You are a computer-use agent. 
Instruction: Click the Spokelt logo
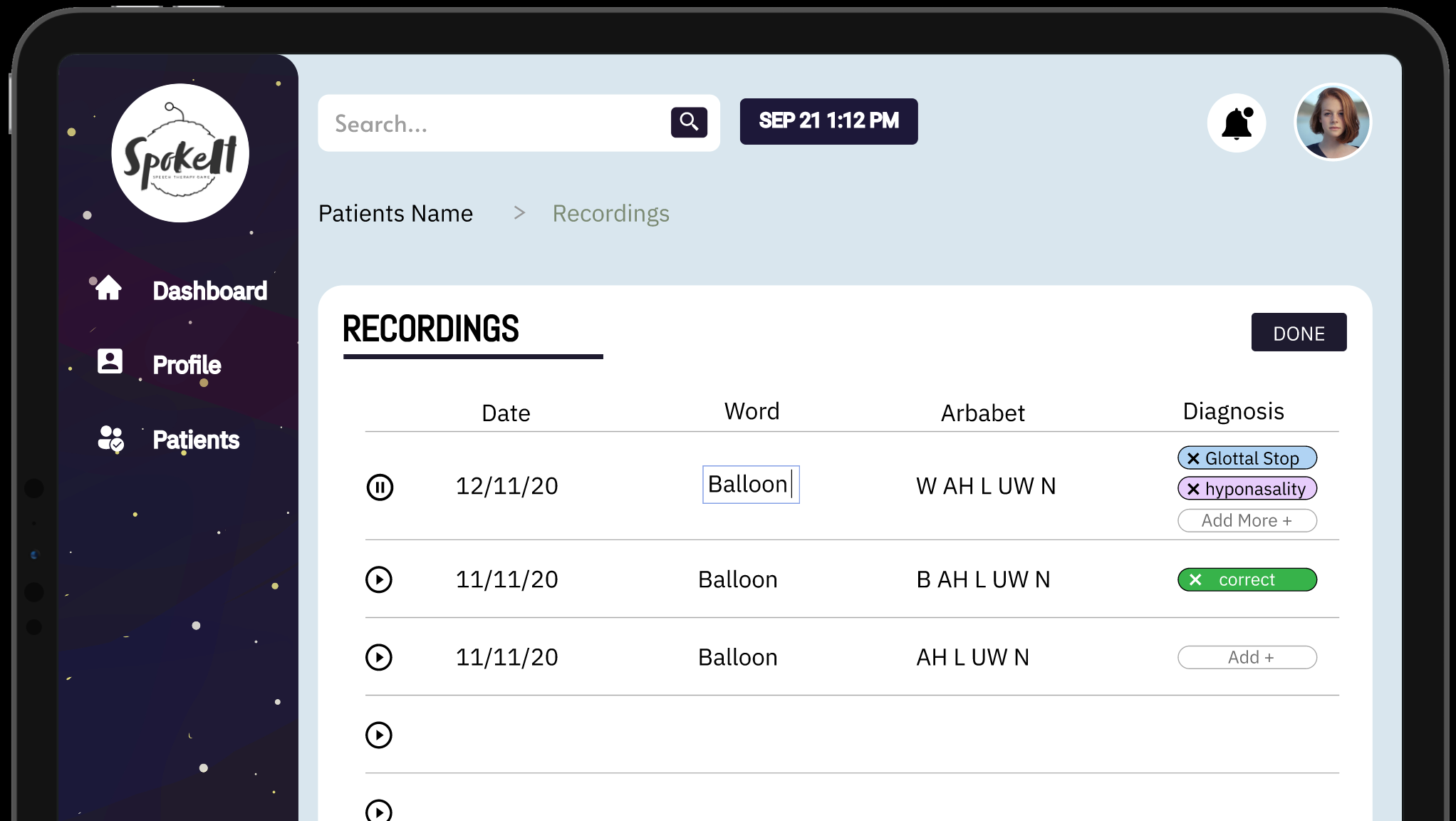(180, 153)
